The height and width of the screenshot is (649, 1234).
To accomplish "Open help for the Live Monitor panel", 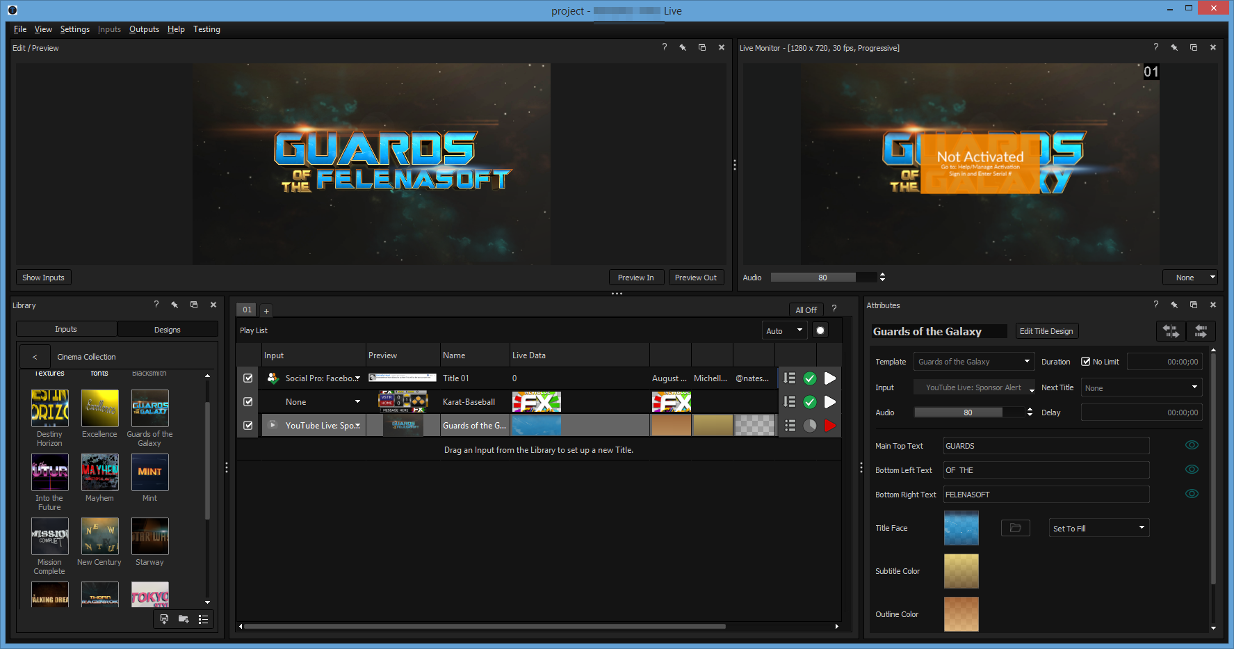I will point(1156,48).
